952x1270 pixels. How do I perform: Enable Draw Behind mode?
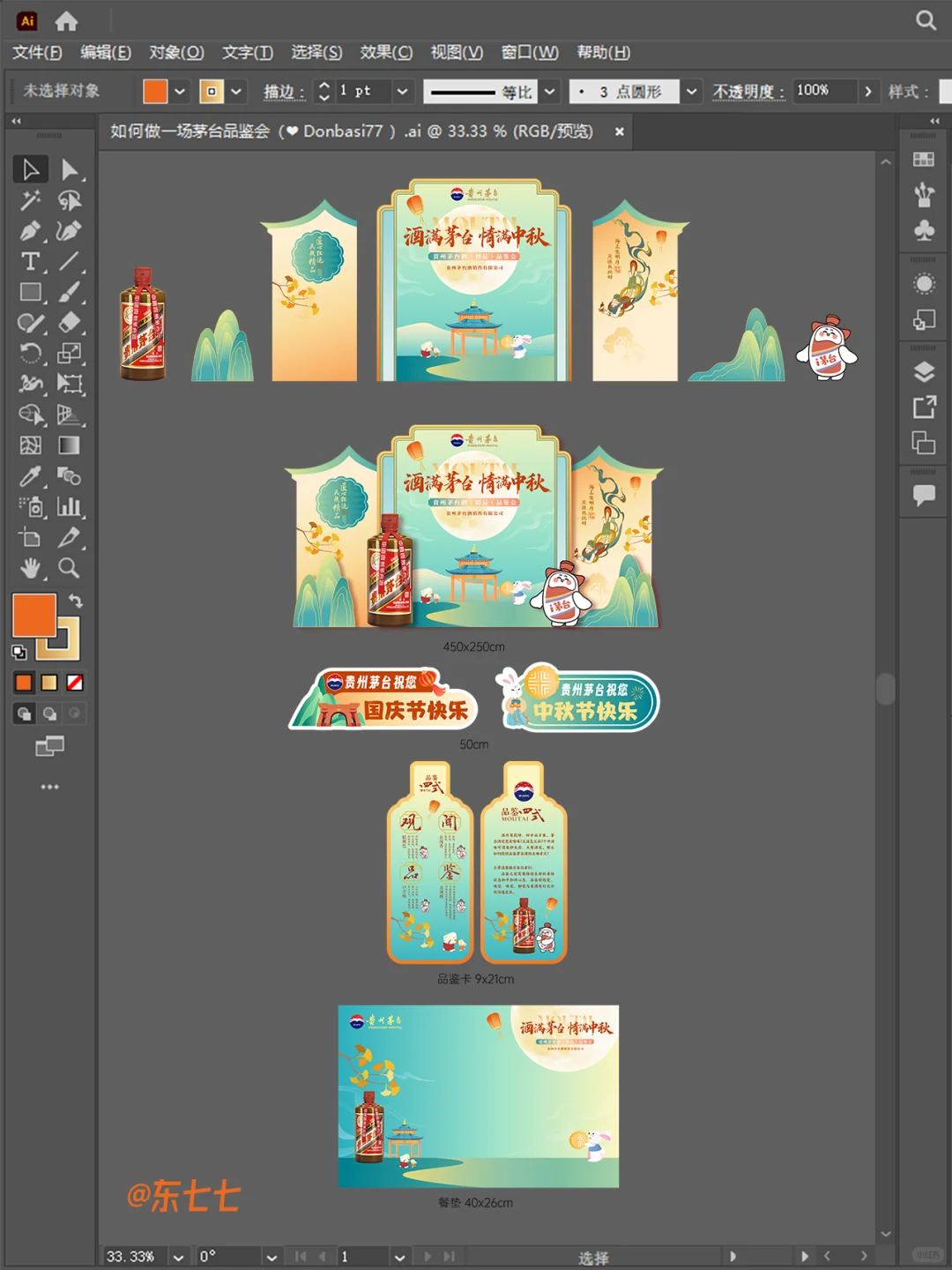(x=50, y=713)
